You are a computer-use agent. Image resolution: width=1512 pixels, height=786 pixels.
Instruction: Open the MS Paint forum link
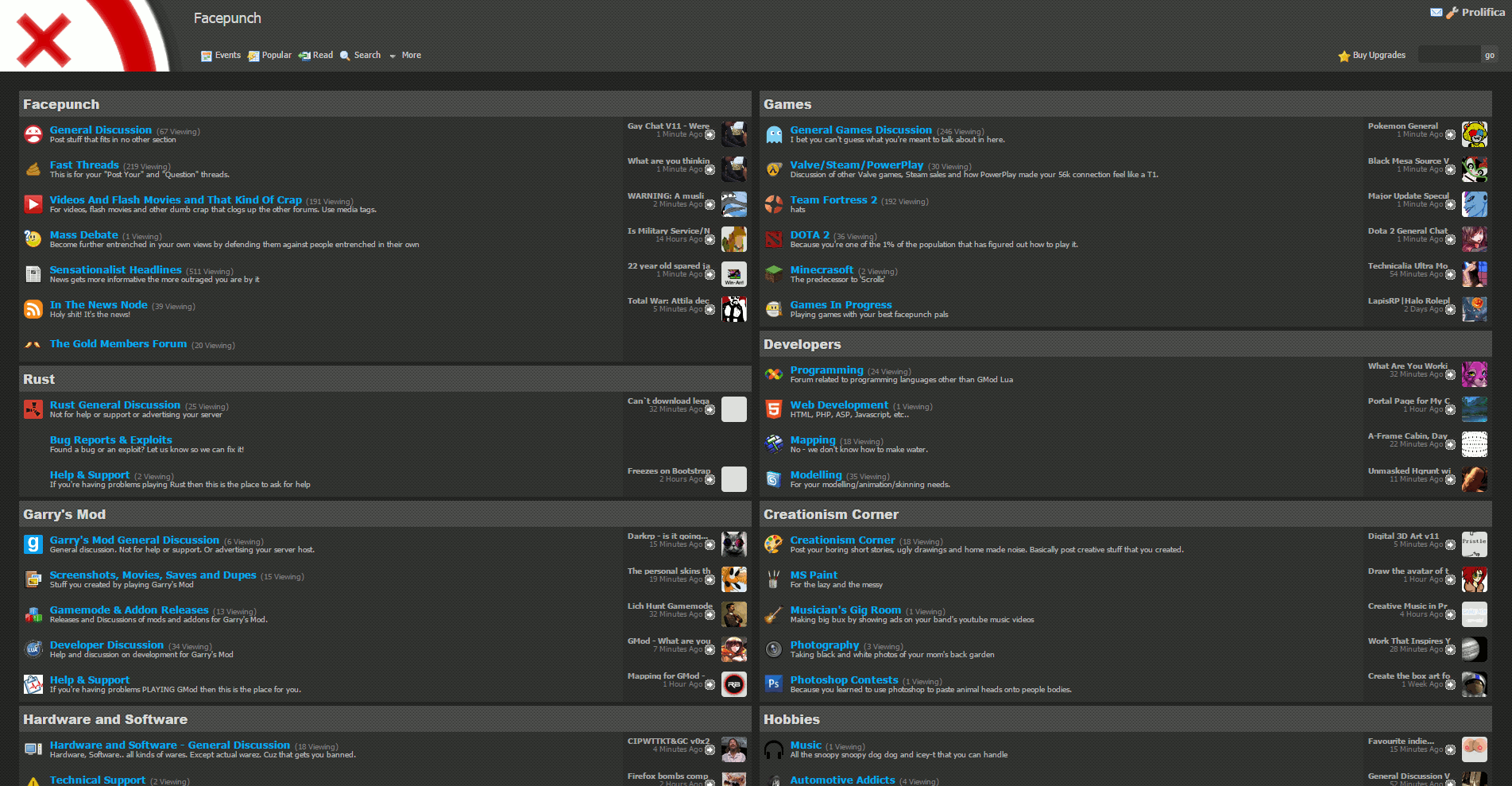pyautogui.click(x=814, y=575)
